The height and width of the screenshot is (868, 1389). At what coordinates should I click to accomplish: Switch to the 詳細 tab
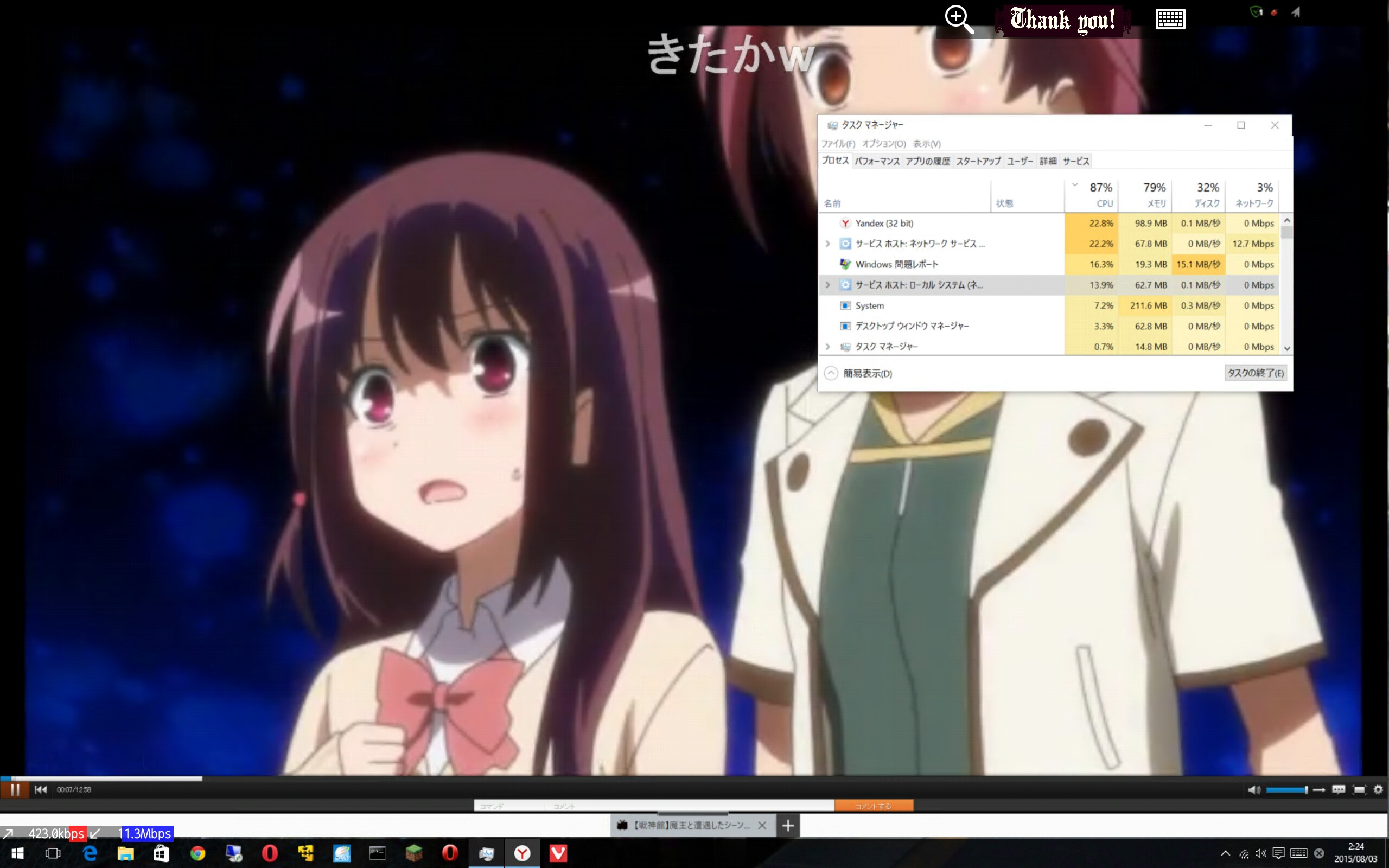[1048, 161]
